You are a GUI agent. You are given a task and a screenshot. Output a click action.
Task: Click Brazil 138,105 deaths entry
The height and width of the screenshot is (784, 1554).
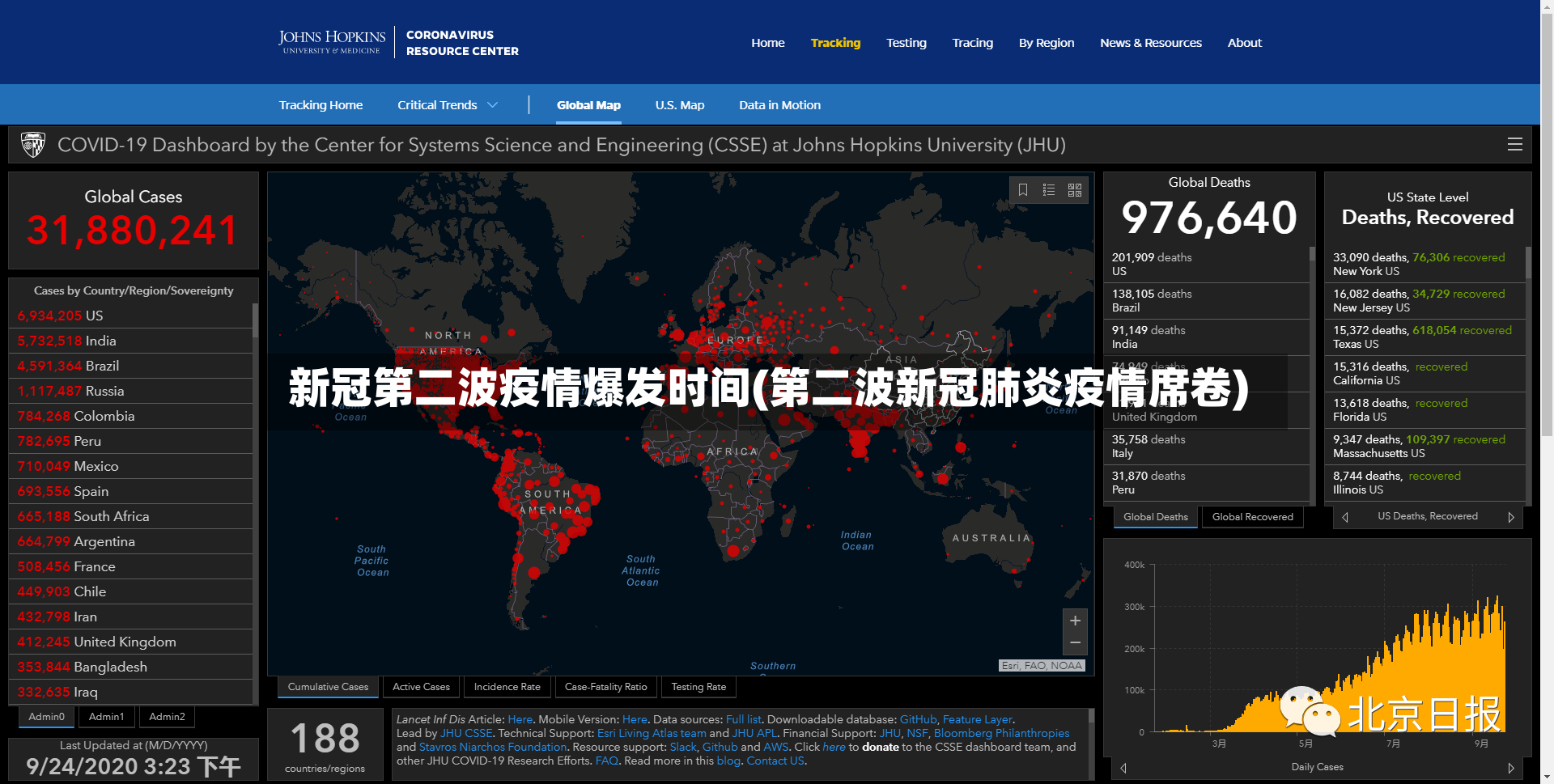(1206, 301)
